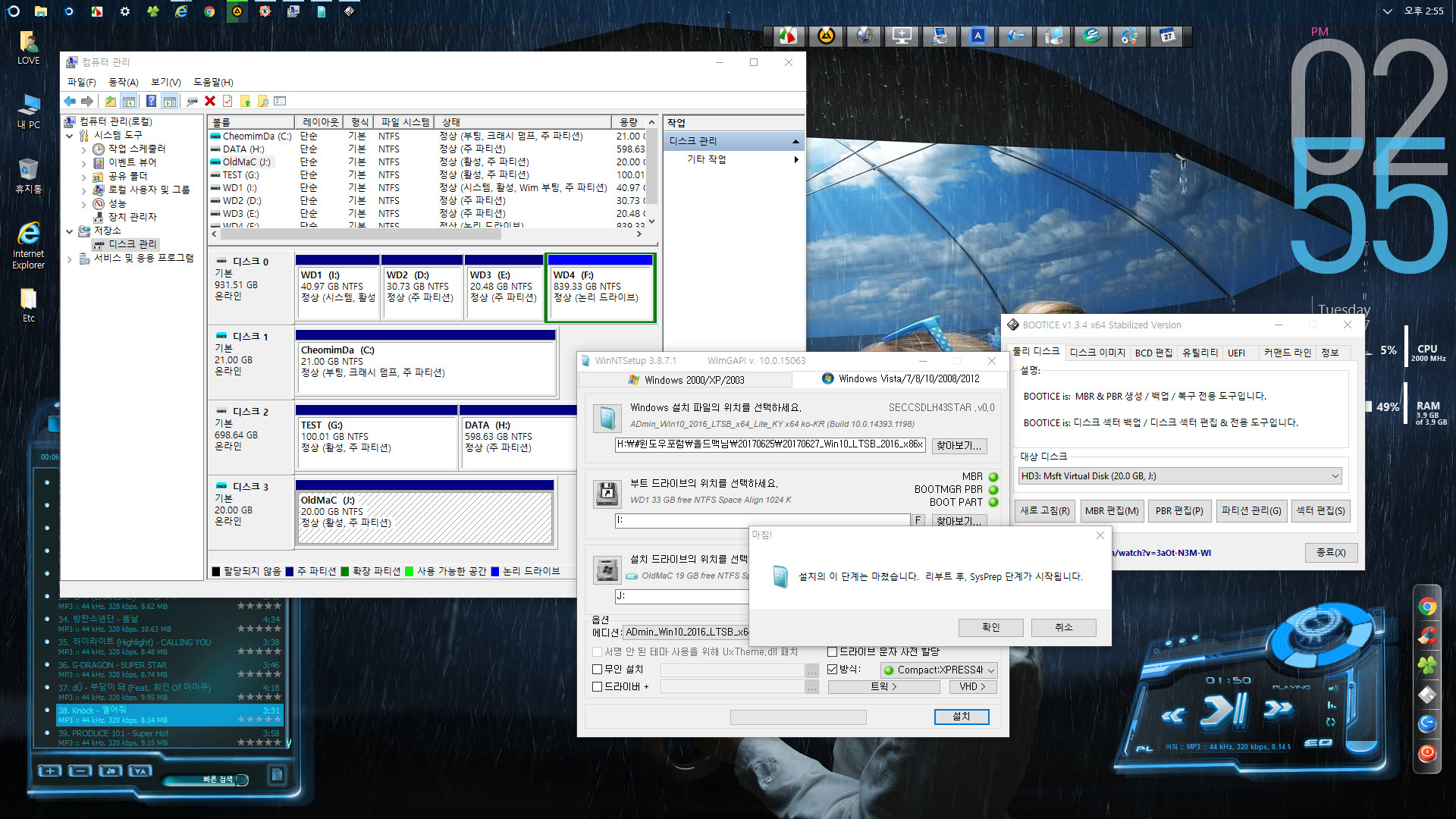Viewport: 1456px width, 819px height.
Task: Open 내 PC desktop icon
Action: [x=28, y=112]
